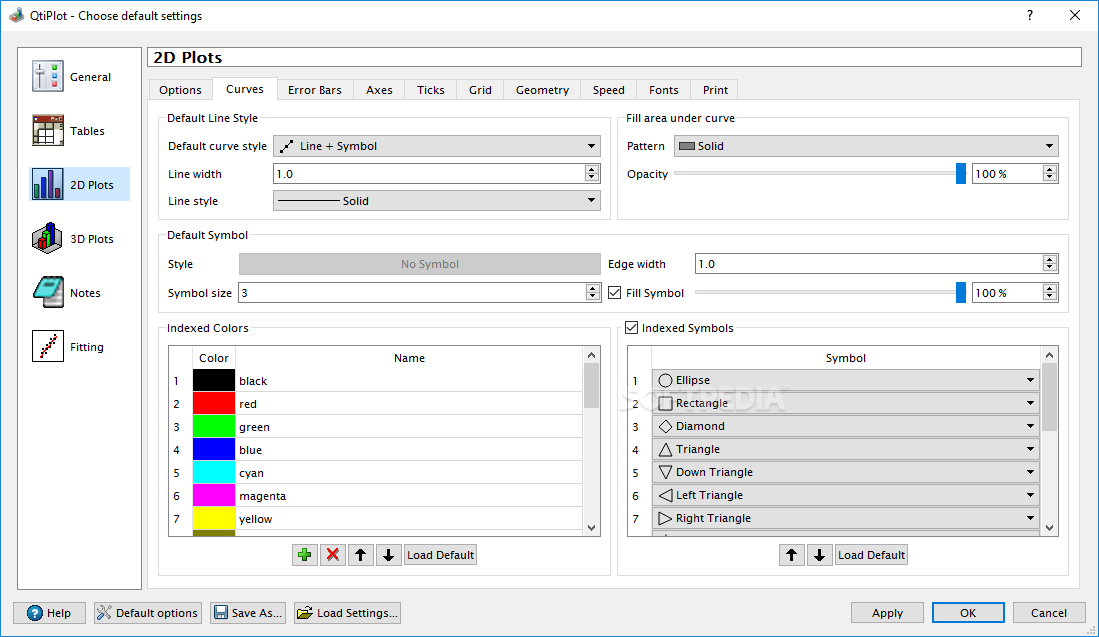Select the 2D Plots category icon

47,184
